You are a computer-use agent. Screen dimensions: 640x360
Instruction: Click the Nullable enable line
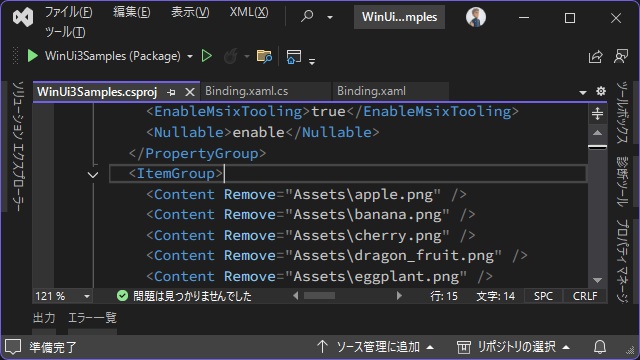point(262,132)
